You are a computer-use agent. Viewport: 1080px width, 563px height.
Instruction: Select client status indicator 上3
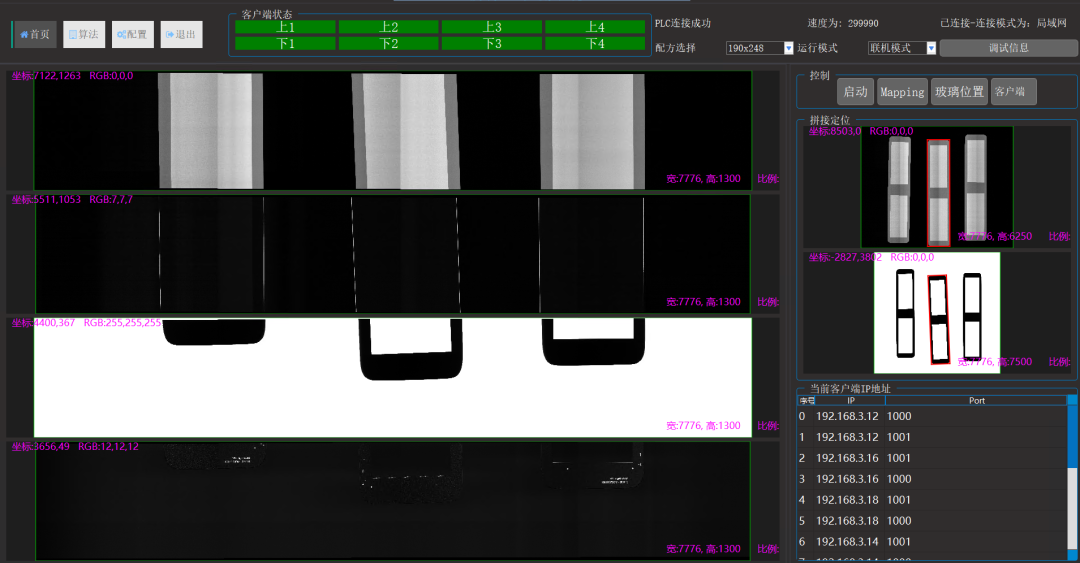pos(492,27)
